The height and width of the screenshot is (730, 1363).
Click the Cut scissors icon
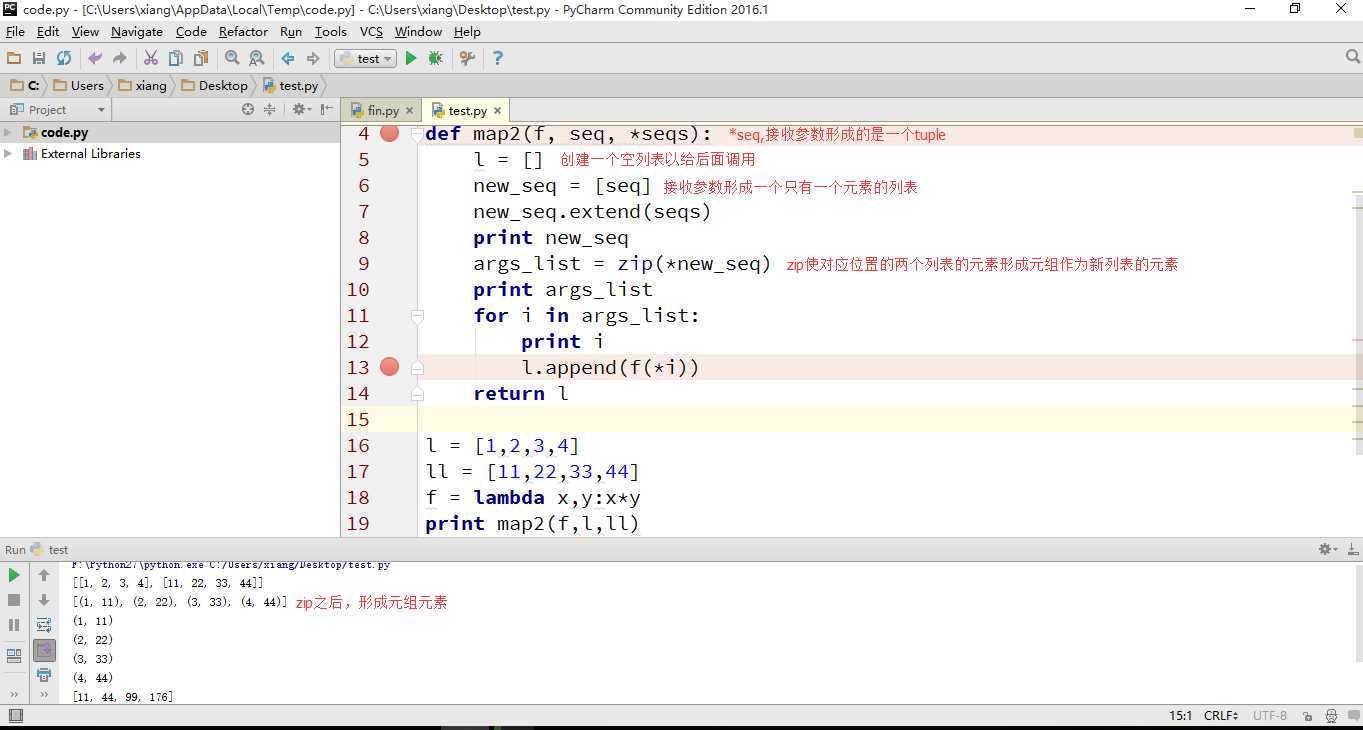tap(151, 59)
